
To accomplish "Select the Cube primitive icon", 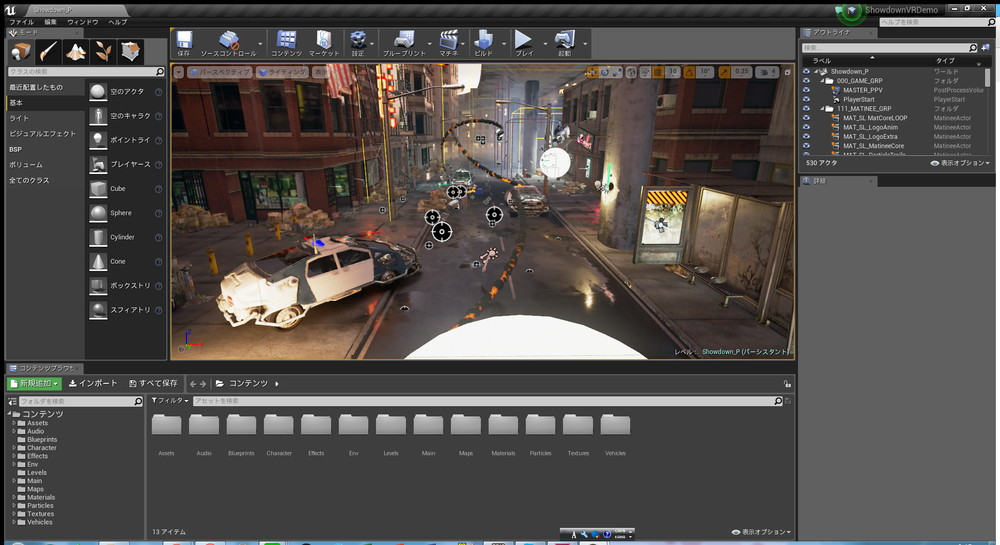I will (x=98, y=189).
